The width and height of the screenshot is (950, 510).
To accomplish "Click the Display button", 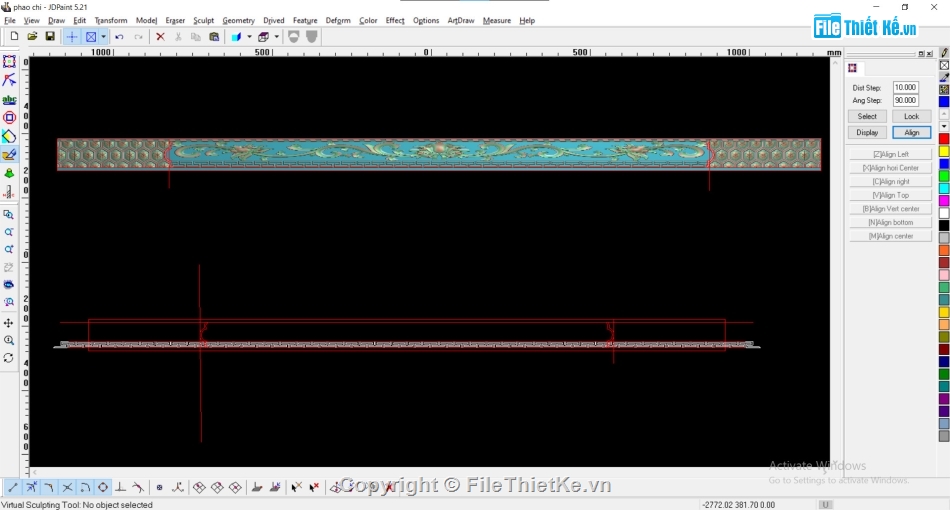I will tap(867, 132).
